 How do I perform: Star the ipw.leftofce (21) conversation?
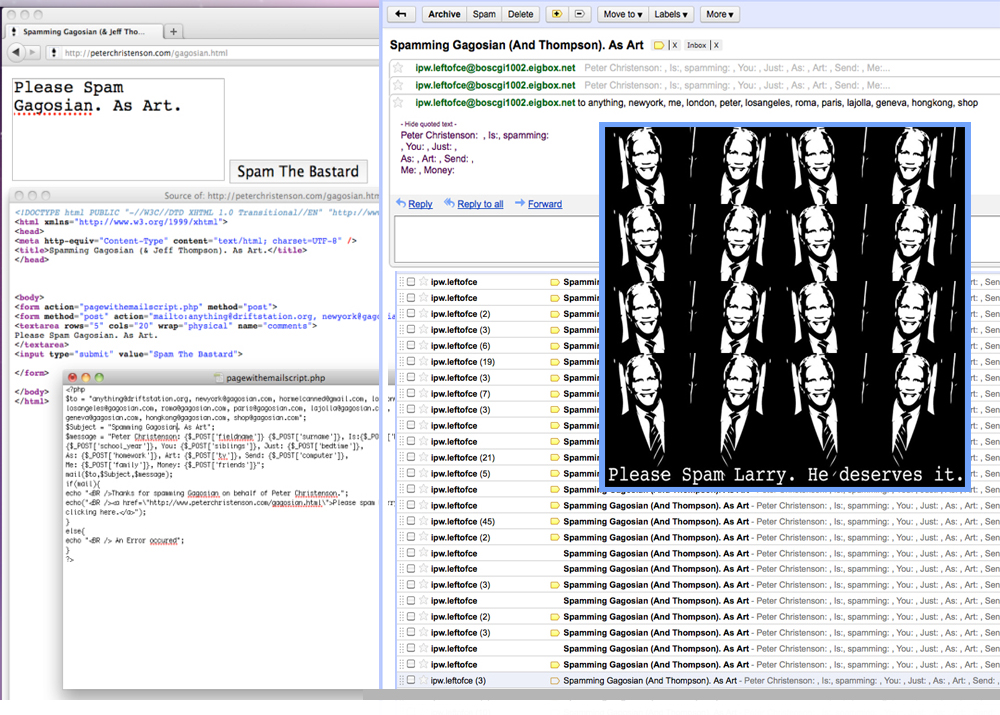tap(423, 457)
